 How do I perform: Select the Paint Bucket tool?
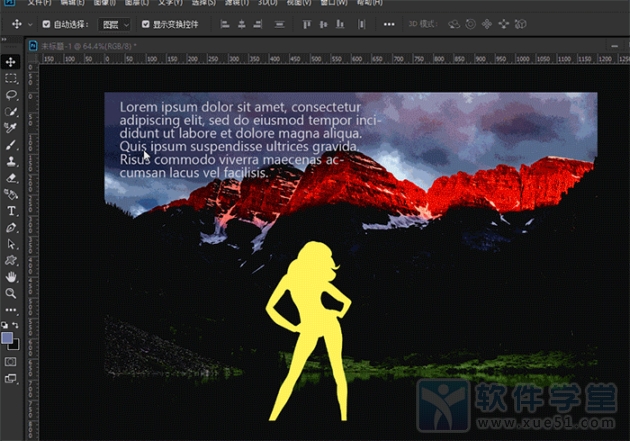(10, 194)
